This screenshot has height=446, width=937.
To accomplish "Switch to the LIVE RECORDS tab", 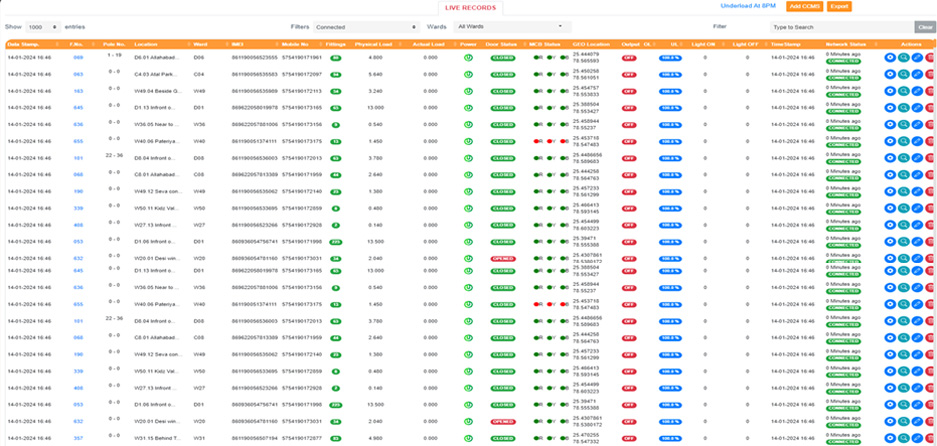I will point(471,8).
